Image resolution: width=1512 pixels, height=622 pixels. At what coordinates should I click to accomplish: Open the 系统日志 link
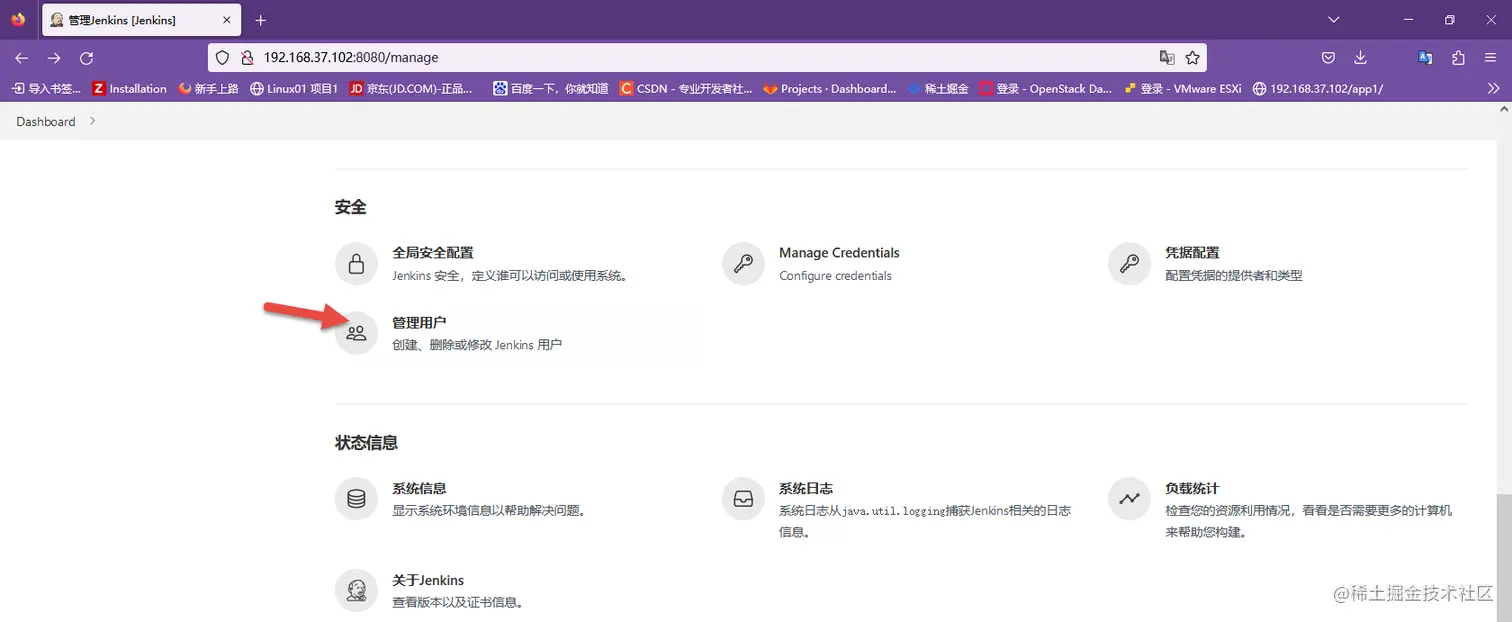tap(806, 488)
